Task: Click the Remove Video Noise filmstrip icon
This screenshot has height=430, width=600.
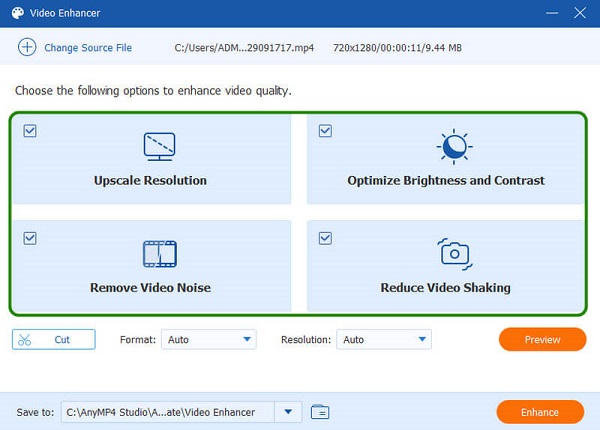Action: (160, 254)
